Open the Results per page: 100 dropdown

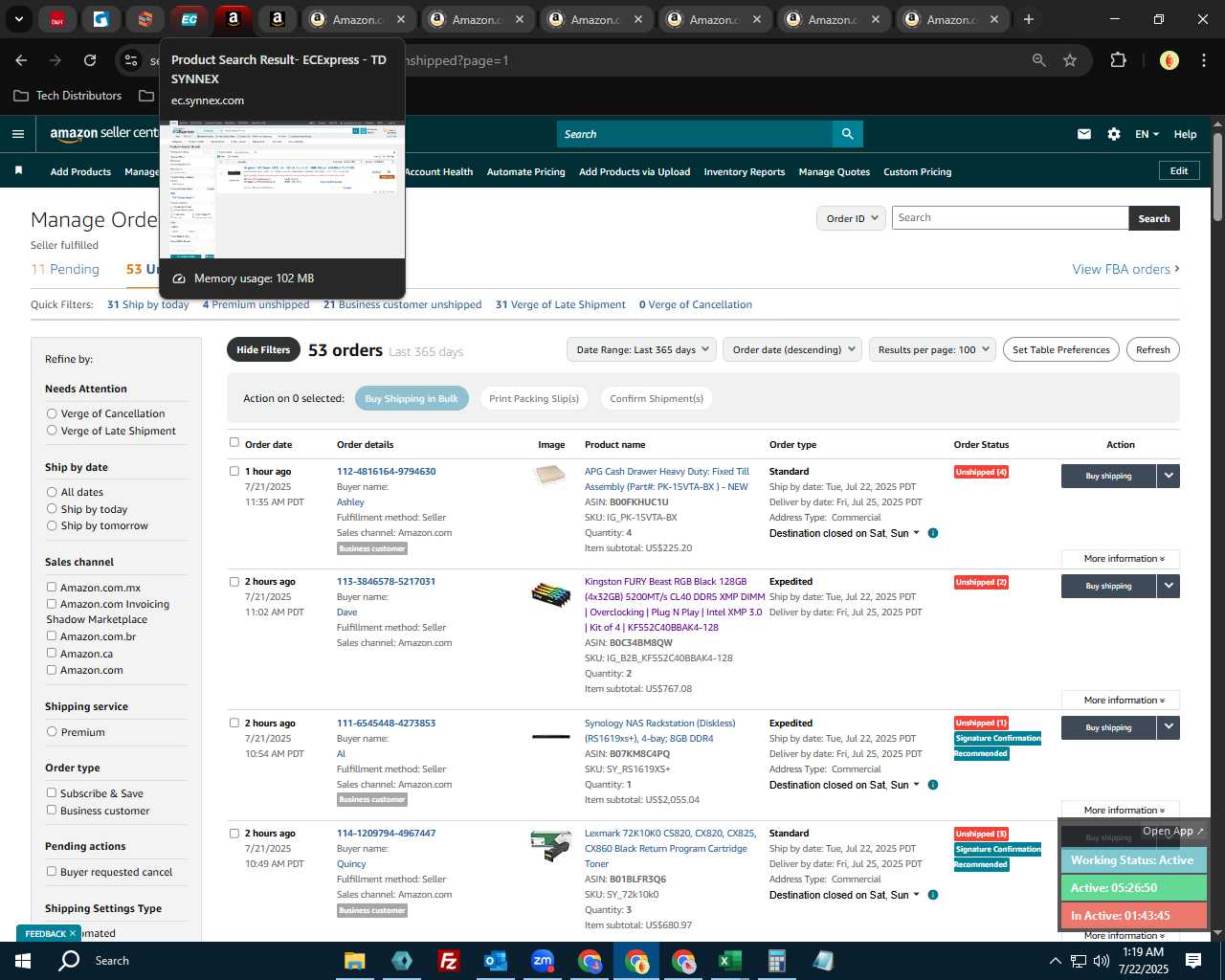coord(933,349)
